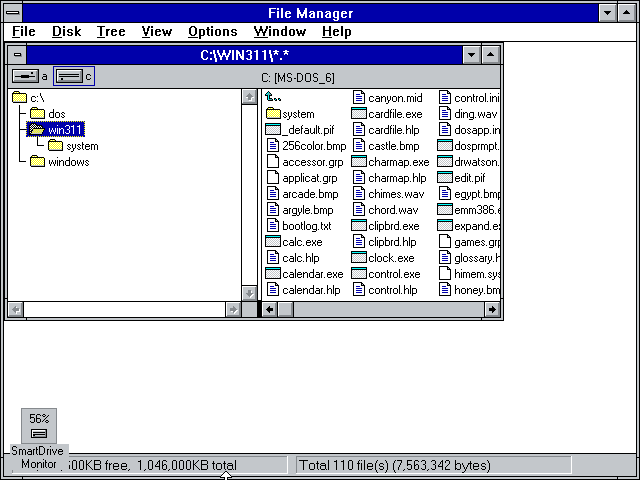The height and width of the screenshot is (480, 640).
Task: Click the C: [MS-DOS_6] volume label
Action: coord(298,78)
